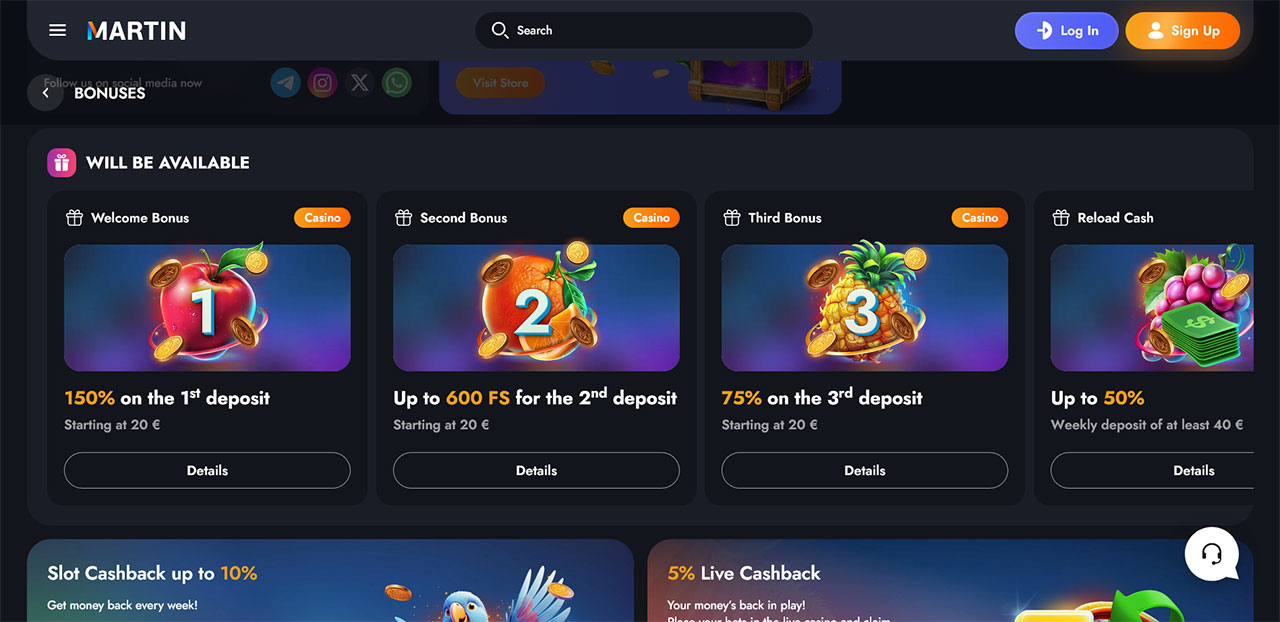
Task: Open Details for Second Bonus
Action: (x=536, y=470)
